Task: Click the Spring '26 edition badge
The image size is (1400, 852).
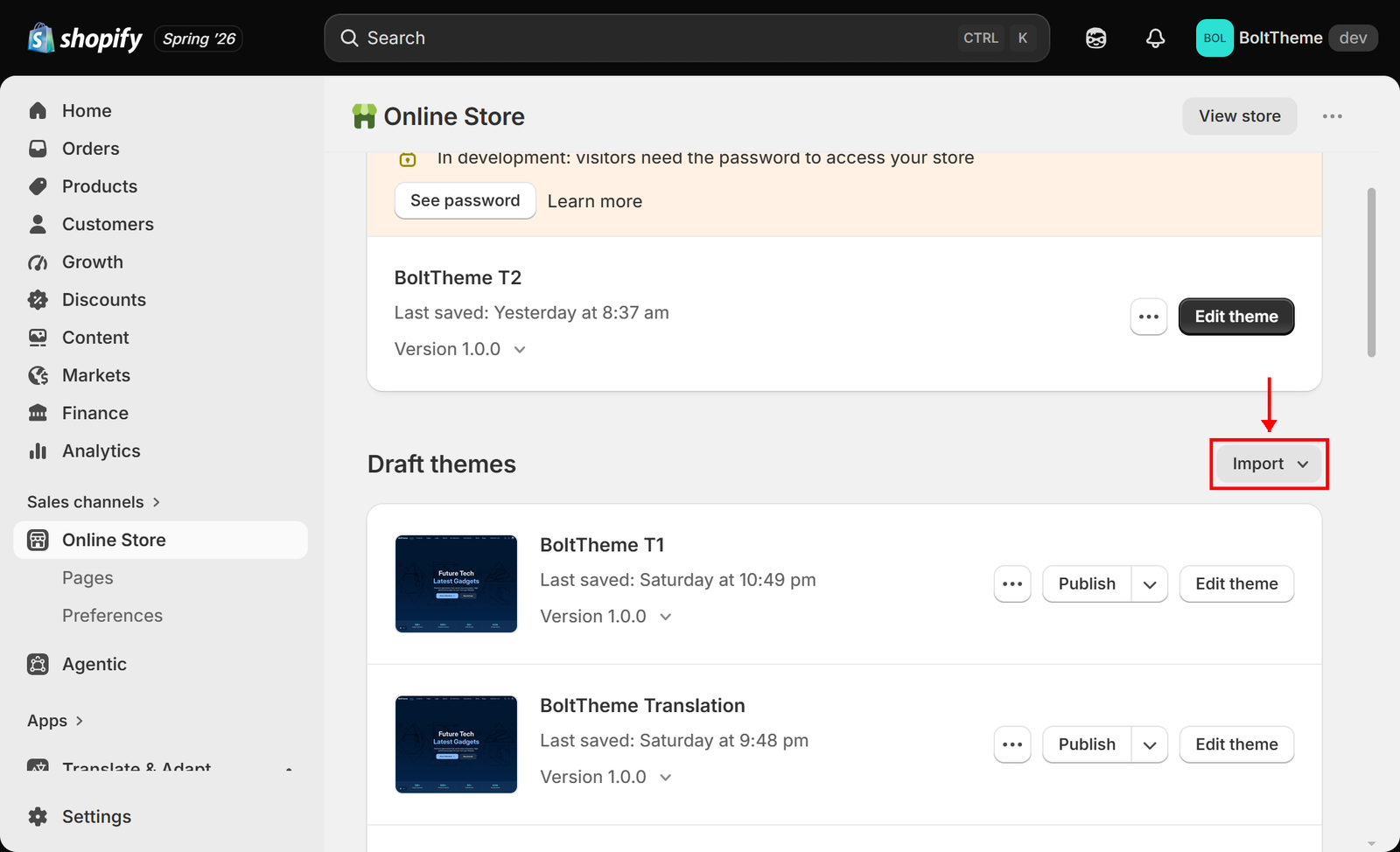Action: [x=199, y=38]
